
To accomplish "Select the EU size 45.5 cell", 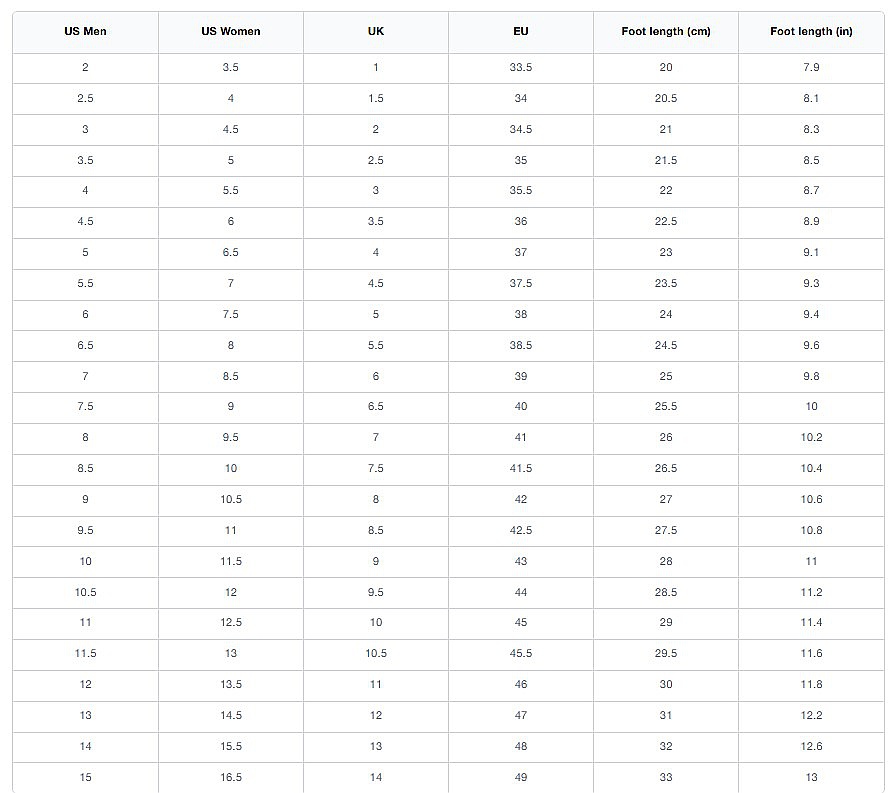I will pyautogui.click(x=521, y=653).
